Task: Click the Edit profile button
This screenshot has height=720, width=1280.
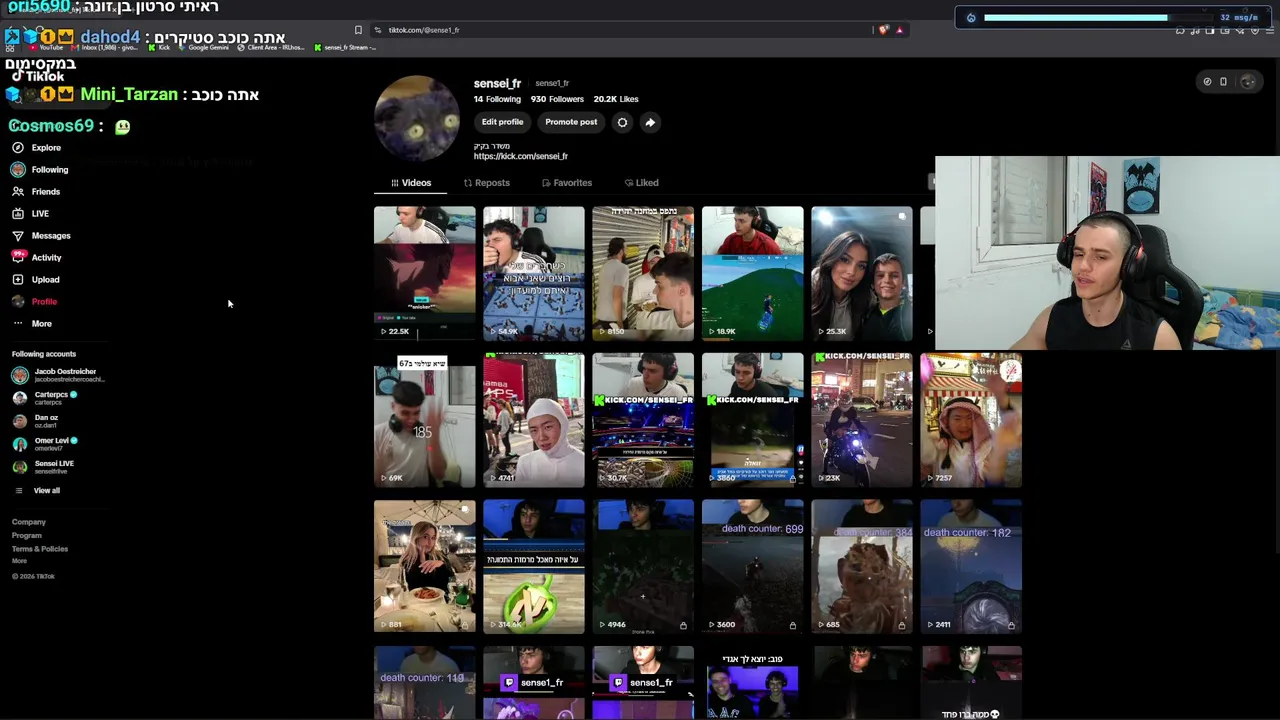Action: pos(502,122)
